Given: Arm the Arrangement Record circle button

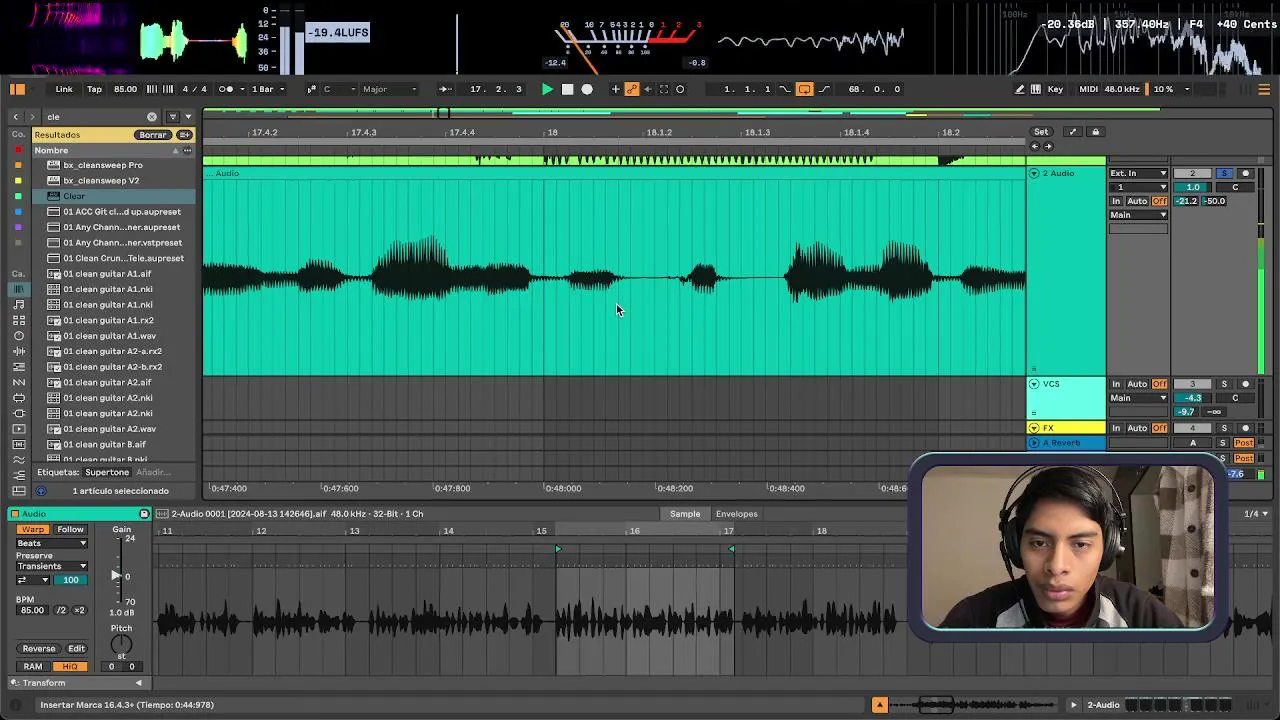Looking at the screenshot, I should [x=587, y=89].
